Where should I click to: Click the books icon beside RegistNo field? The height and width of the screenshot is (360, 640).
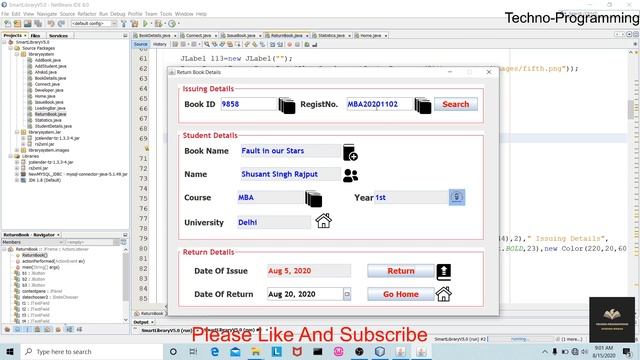click(x=423, y=105)
